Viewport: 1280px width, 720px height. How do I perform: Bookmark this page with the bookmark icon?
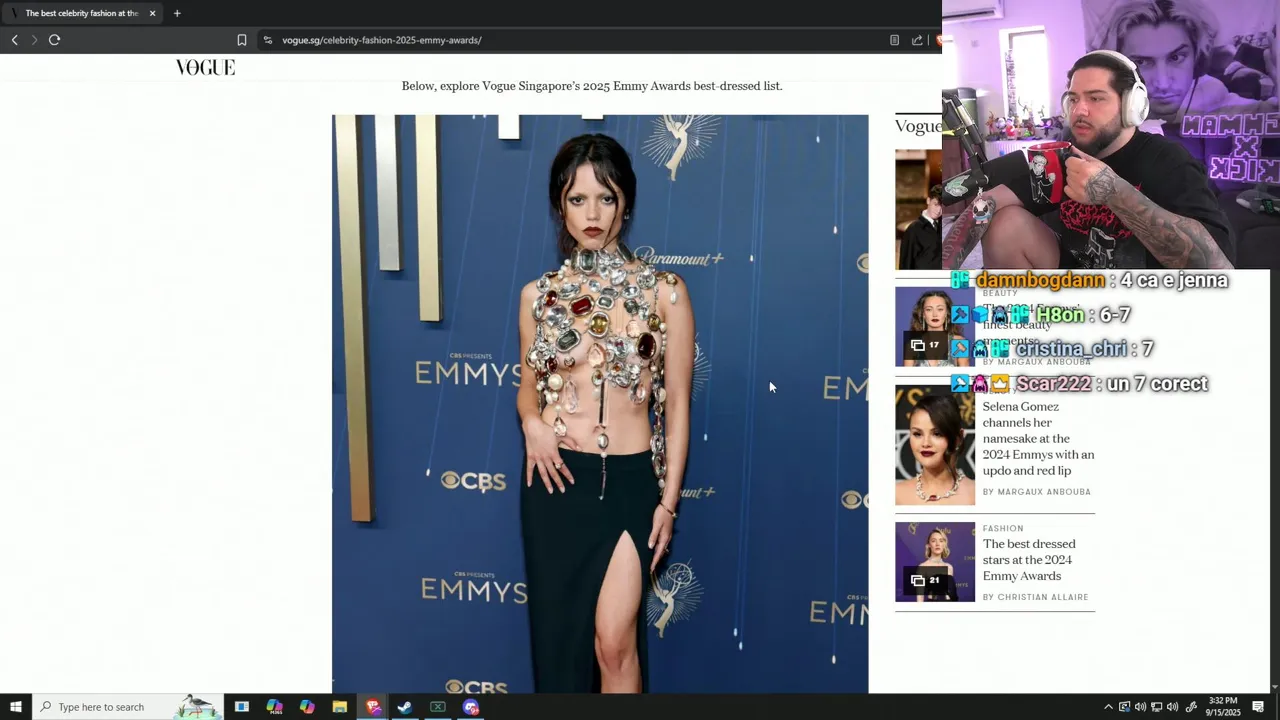click(242, 40)
